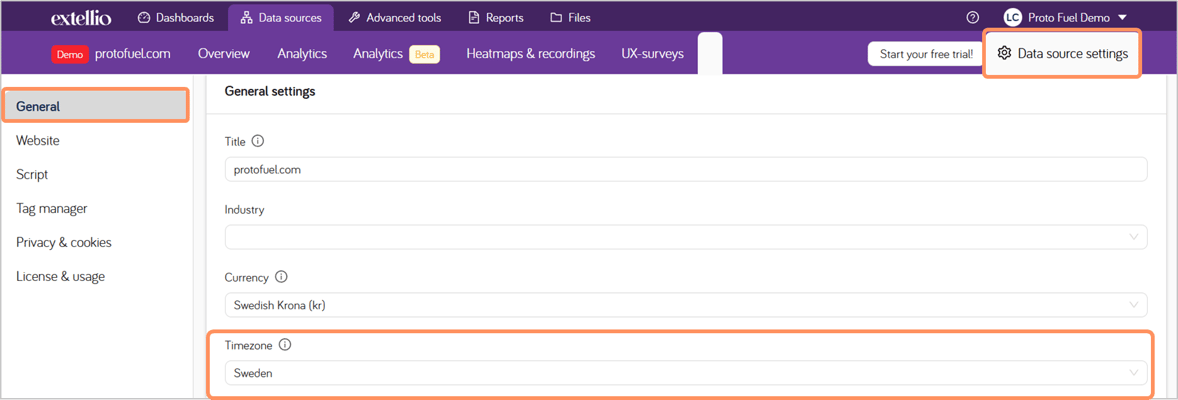Click the Title input field
The width and height of the screenshot is (1178, 400).
point(685,170)
